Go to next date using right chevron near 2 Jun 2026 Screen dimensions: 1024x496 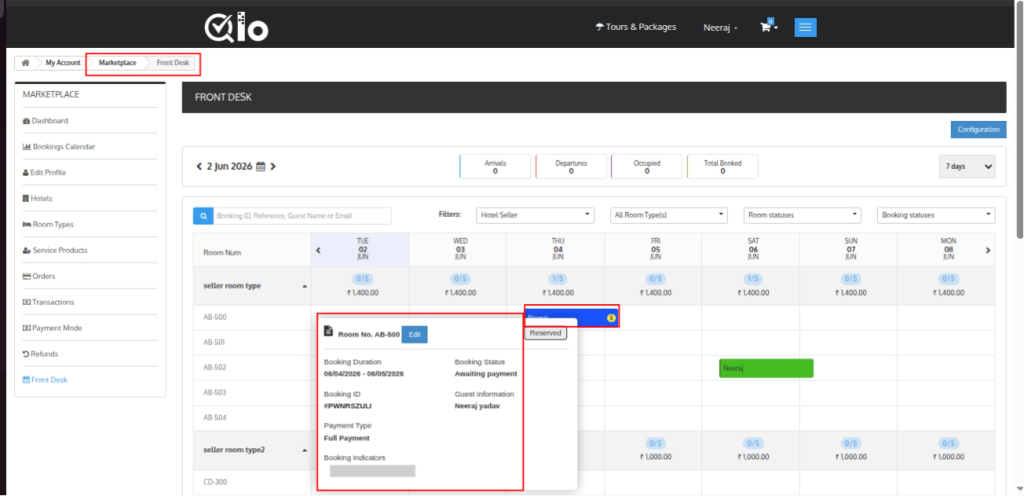[x=273, y=166]
